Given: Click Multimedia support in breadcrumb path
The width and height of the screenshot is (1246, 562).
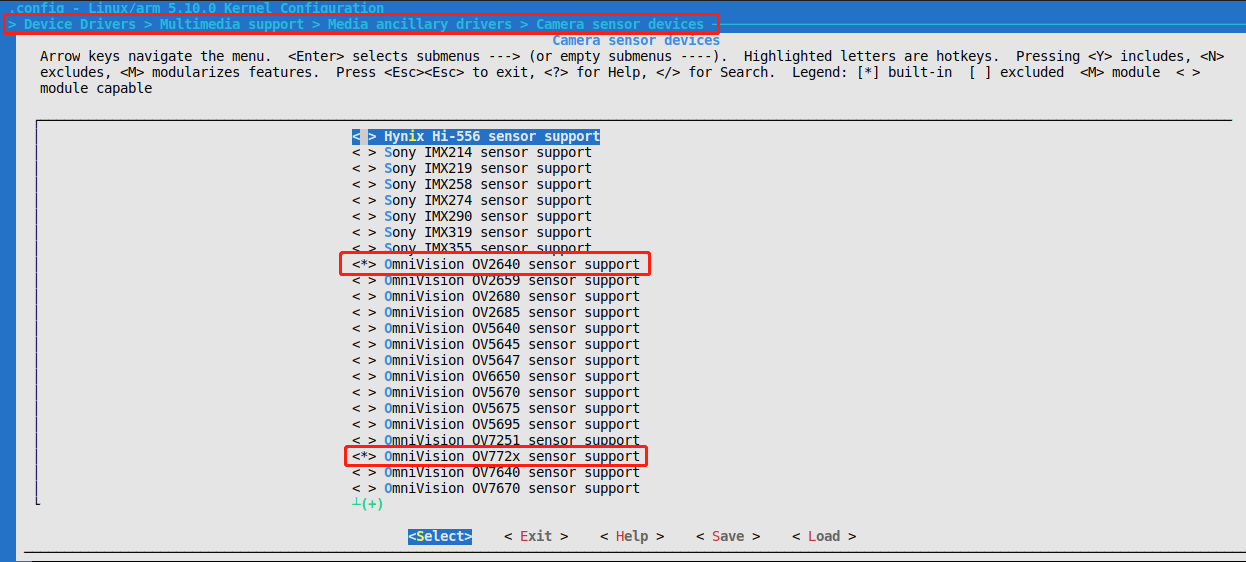Looking at the screenshot, I should pyautogui.click(x=232, y=24).
